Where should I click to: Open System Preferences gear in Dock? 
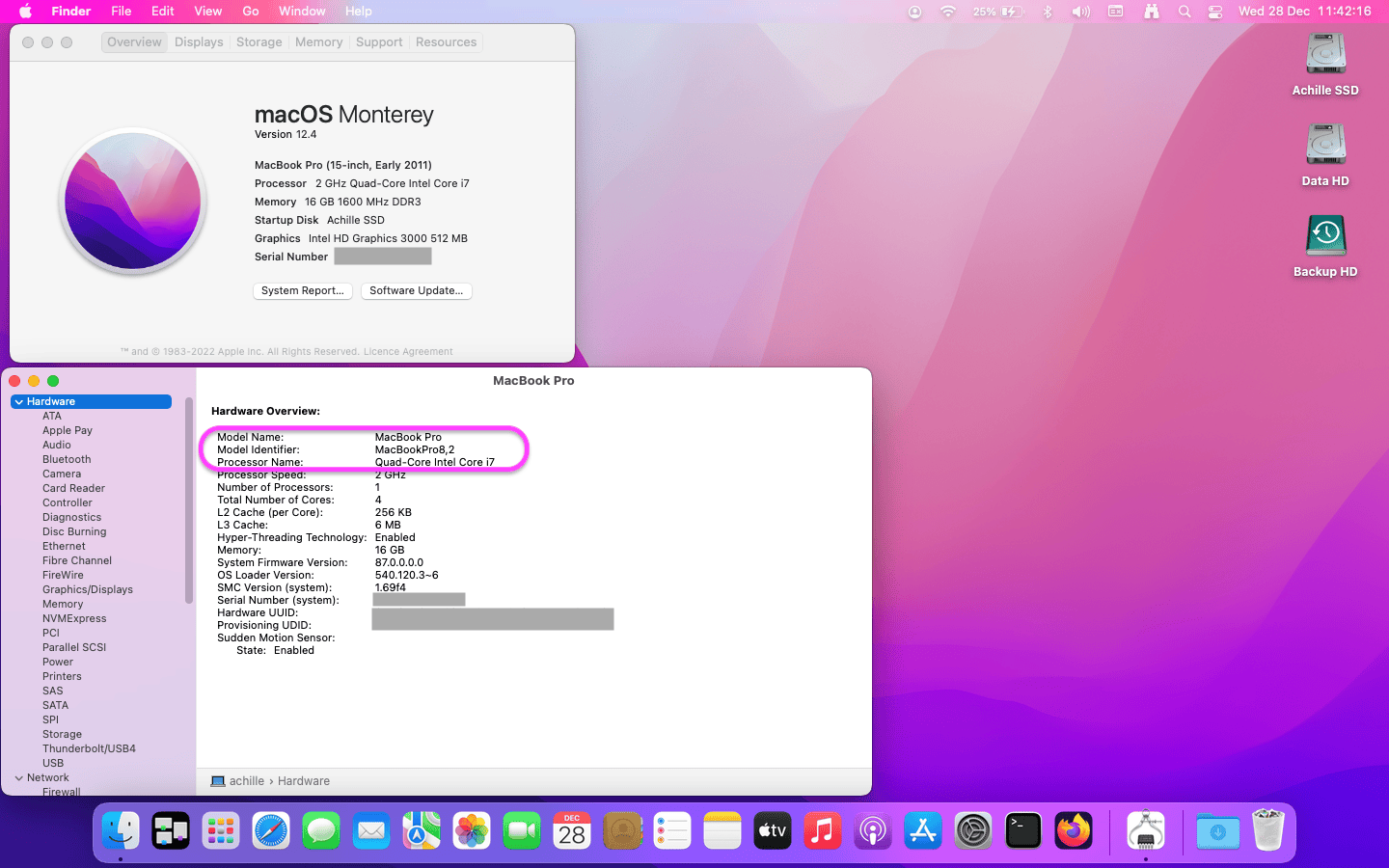point(973,830)
